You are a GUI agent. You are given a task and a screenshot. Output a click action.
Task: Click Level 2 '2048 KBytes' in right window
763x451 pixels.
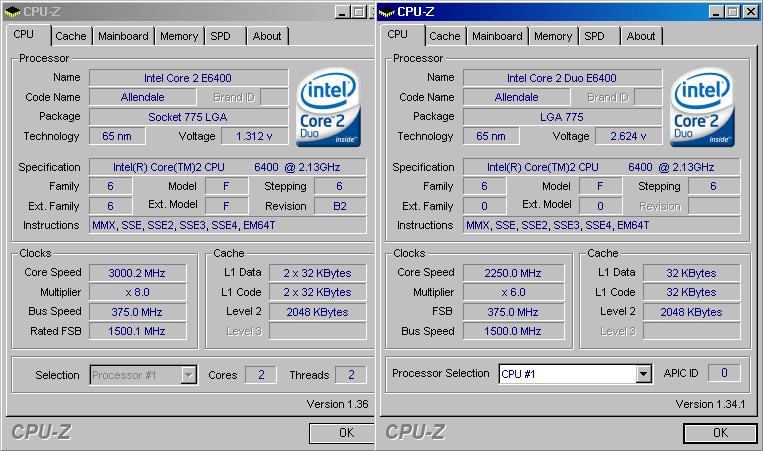691,312
